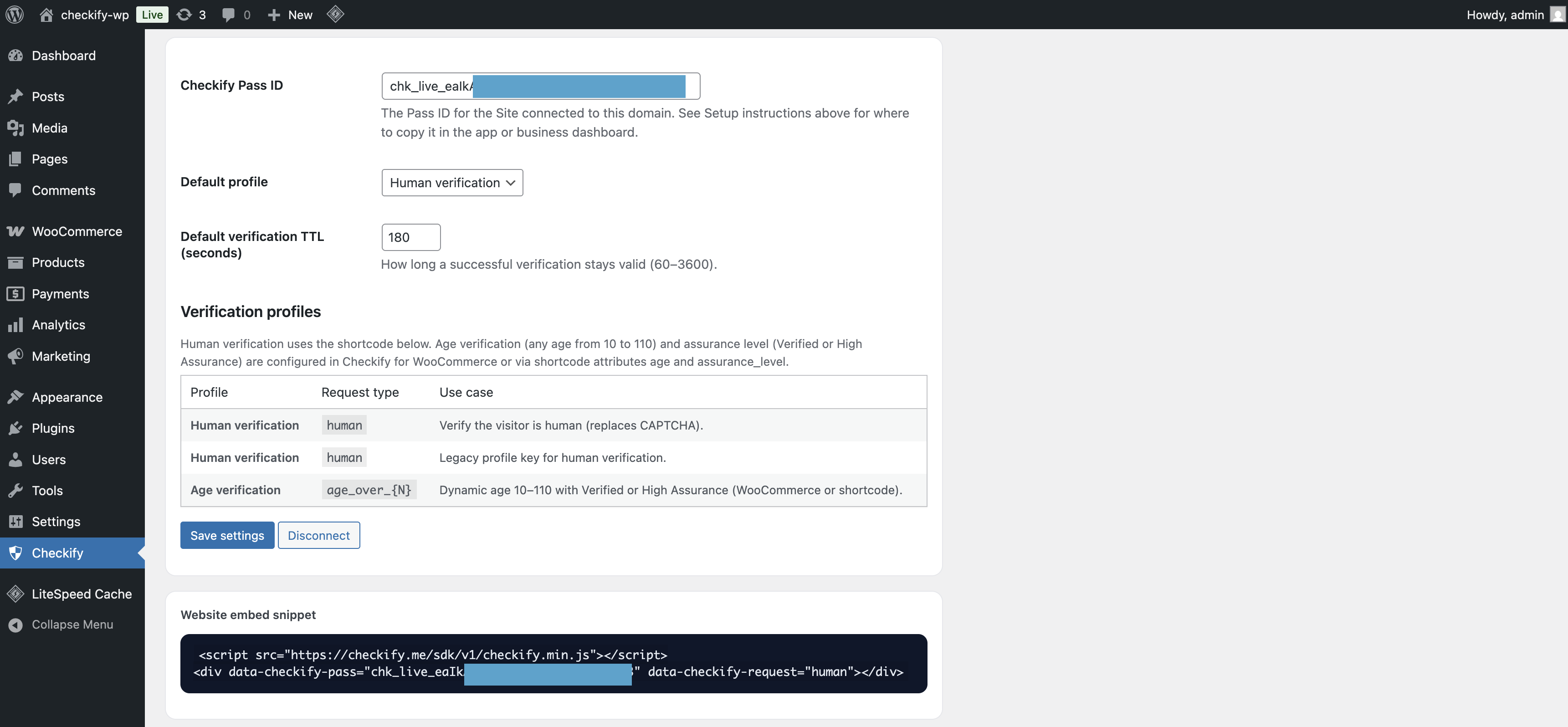Click the Verification profiles heading

click(251, 312)
